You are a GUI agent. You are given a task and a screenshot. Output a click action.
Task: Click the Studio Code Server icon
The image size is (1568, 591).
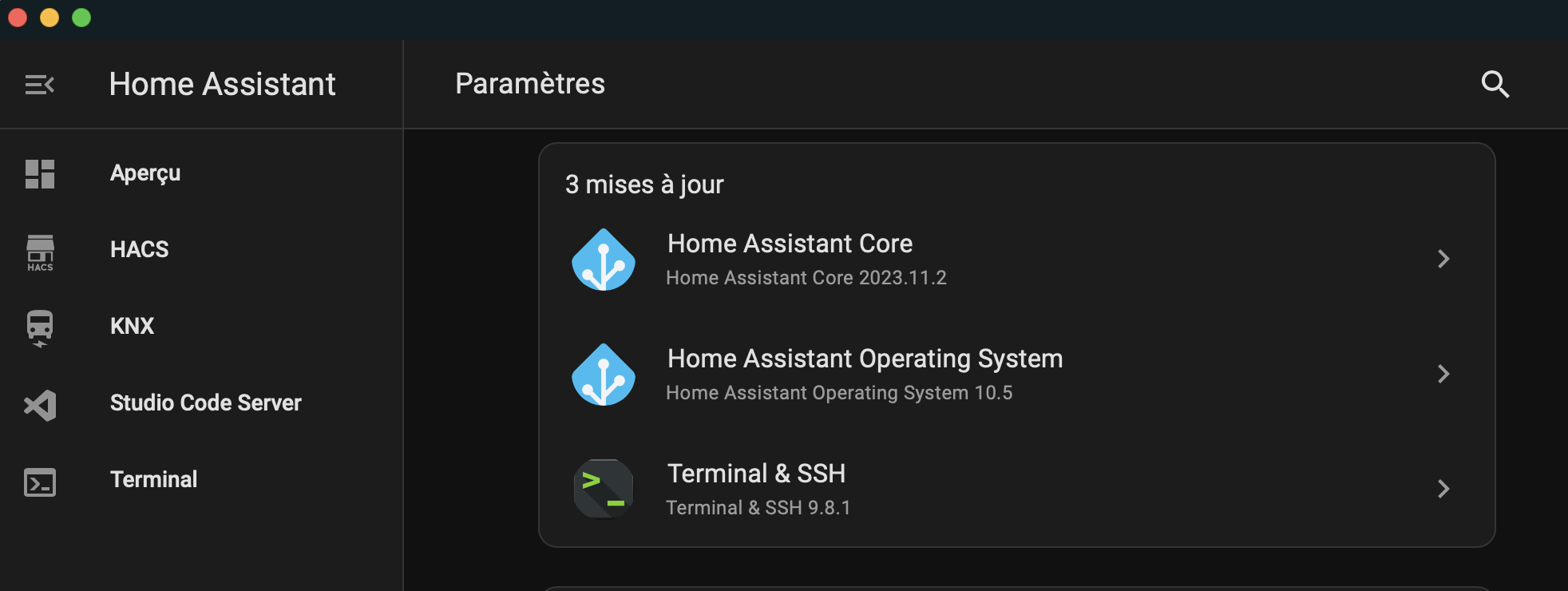pyautogui.click(x=40, y=405)
